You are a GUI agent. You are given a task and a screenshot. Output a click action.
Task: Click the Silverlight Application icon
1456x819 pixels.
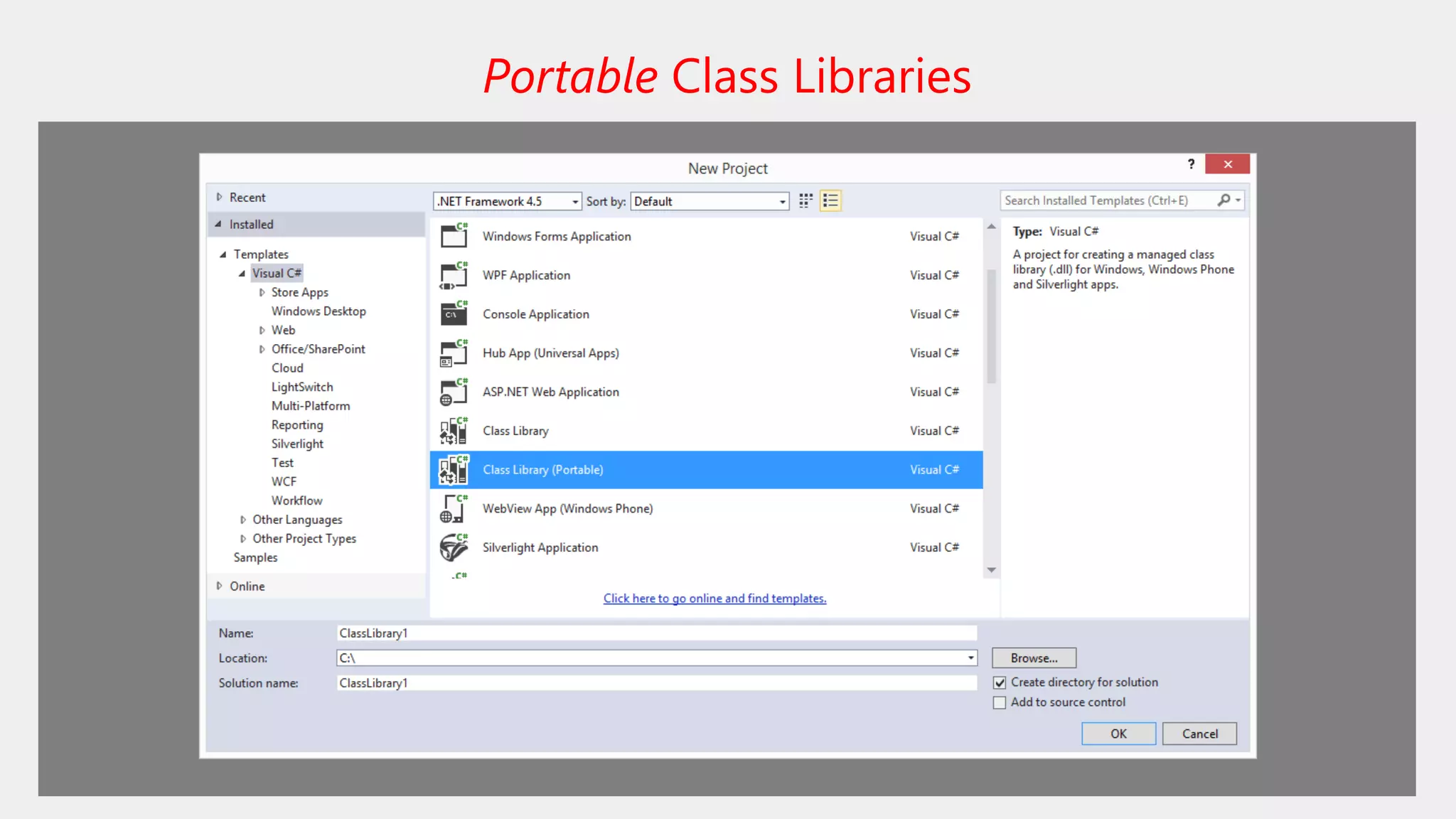[454, 547]
